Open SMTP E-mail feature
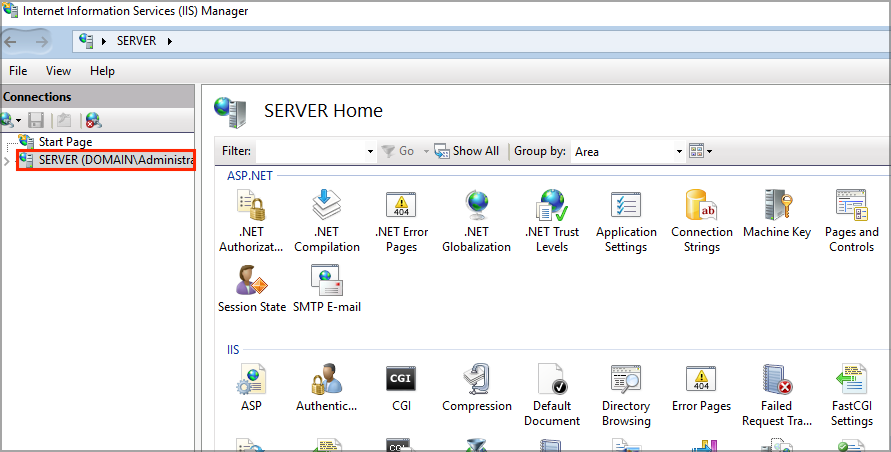The width and height of the screenshot is (891, 452). click(x=327, y=289)
